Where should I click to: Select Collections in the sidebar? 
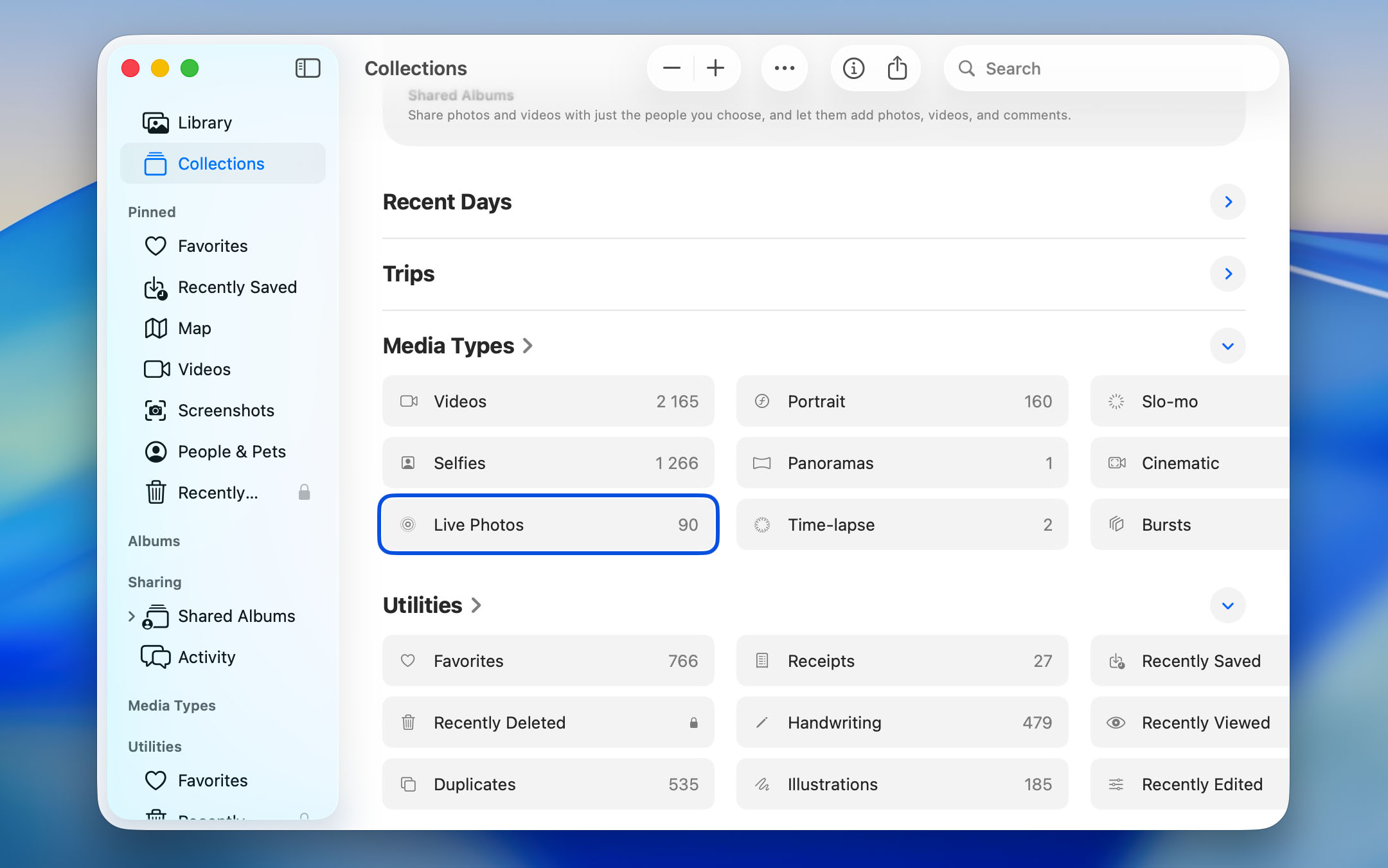222,164
